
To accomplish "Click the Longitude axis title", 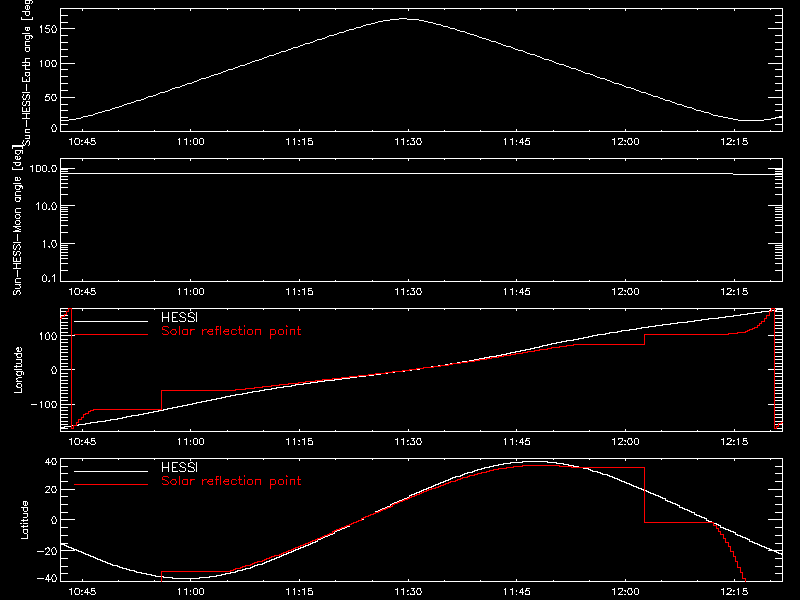I will click(18, 370).
